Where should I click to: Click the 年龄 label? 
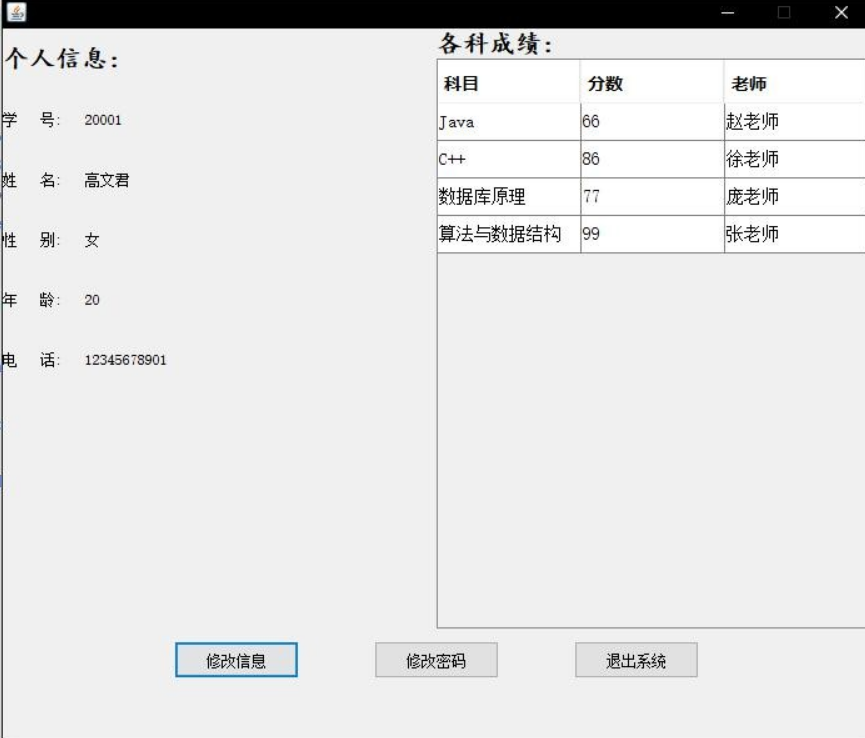pyautogui.click(x=31, y=300)
